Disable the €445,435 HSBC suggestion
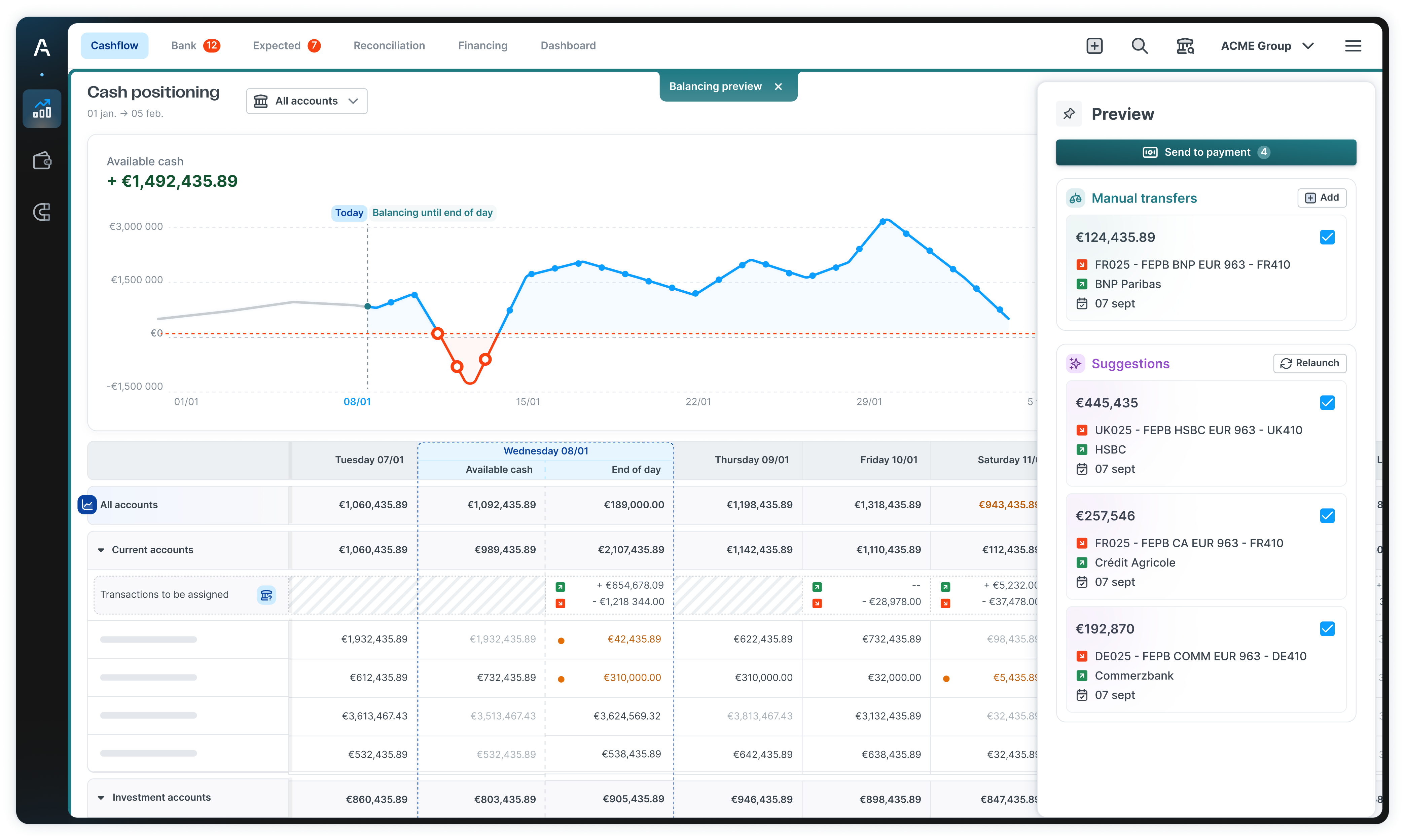1405x840 pixels. (x=1327, y=402)
